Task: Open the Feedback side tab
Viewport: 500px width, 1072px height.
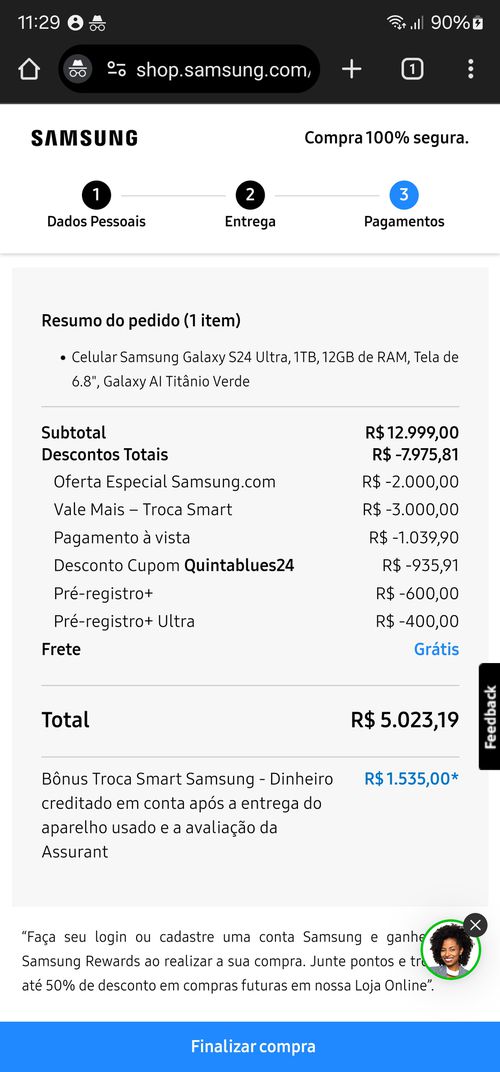Action: [490, 716]
